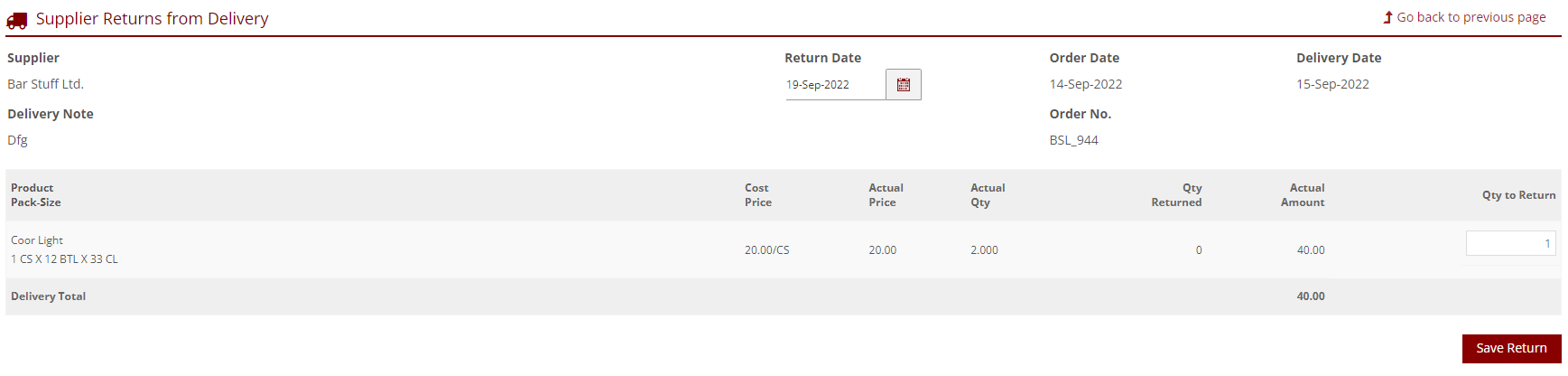Click the Qty to Return column header
This screenshot has height=376, width=1568.
(1517, 195)
